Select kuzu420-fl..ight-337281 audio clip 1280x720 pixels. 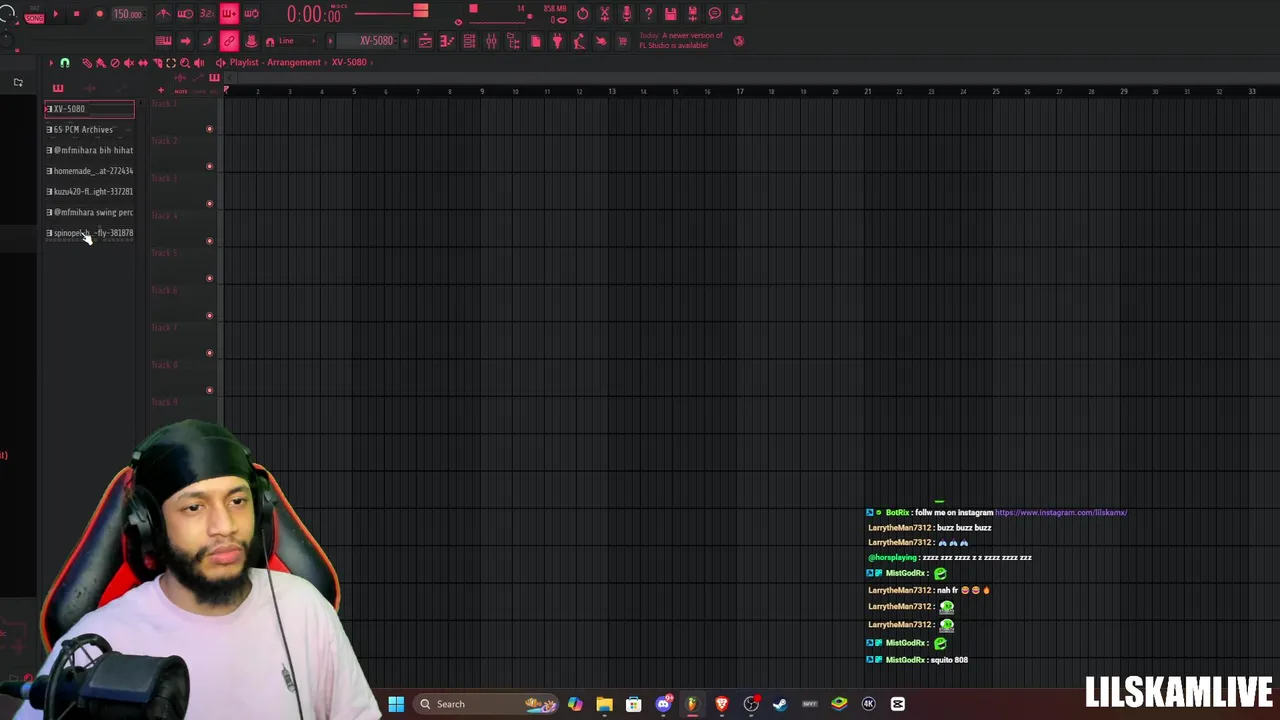(89, 191)
